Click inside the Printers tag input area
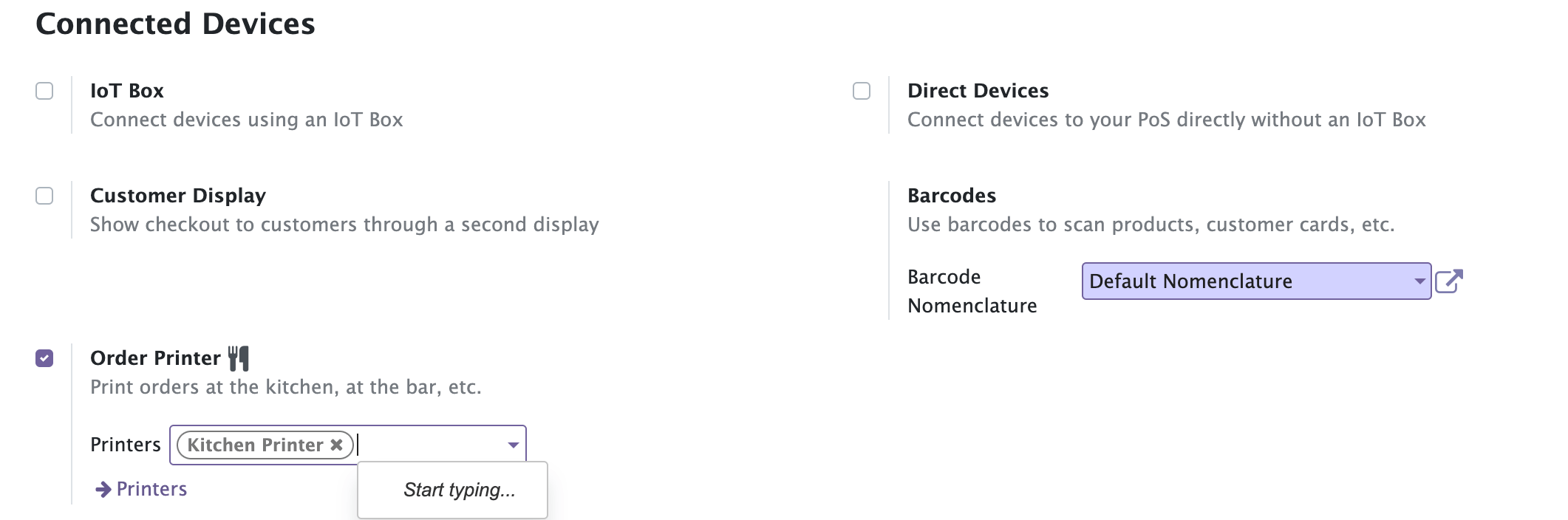Viewport: 1568px width, 520px height. point(429,445)
